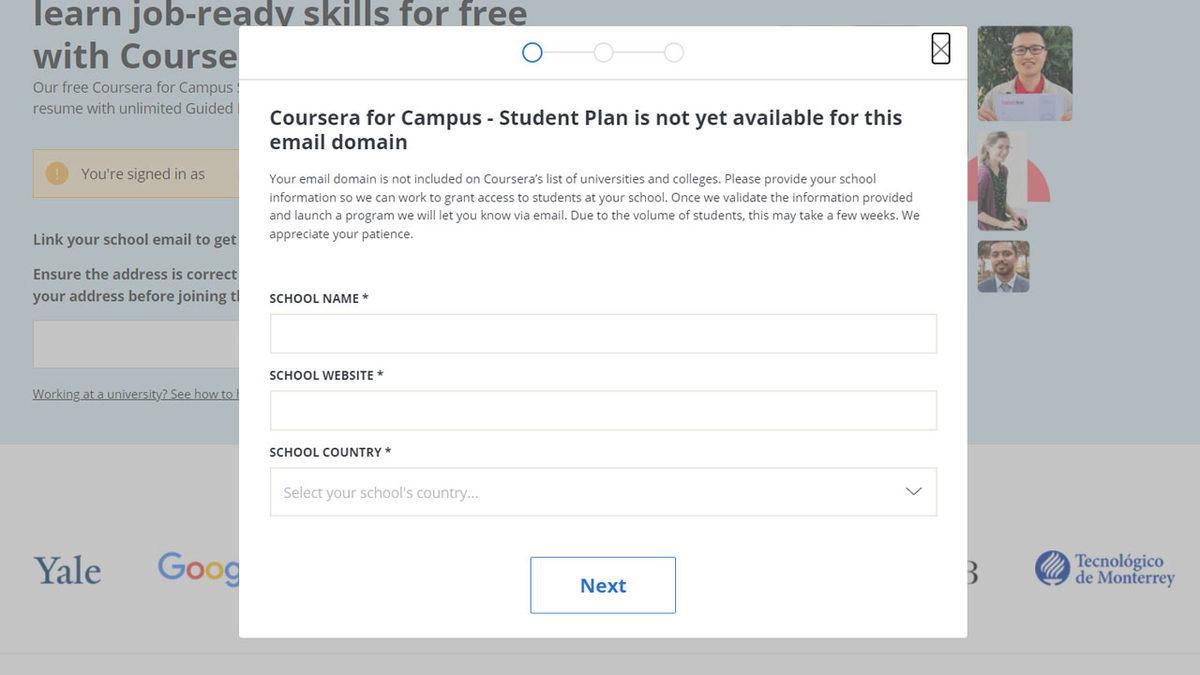Click the country dropdown chevron arrow
Viewport: 1200px width, 675px height.
tap(913, 491)
